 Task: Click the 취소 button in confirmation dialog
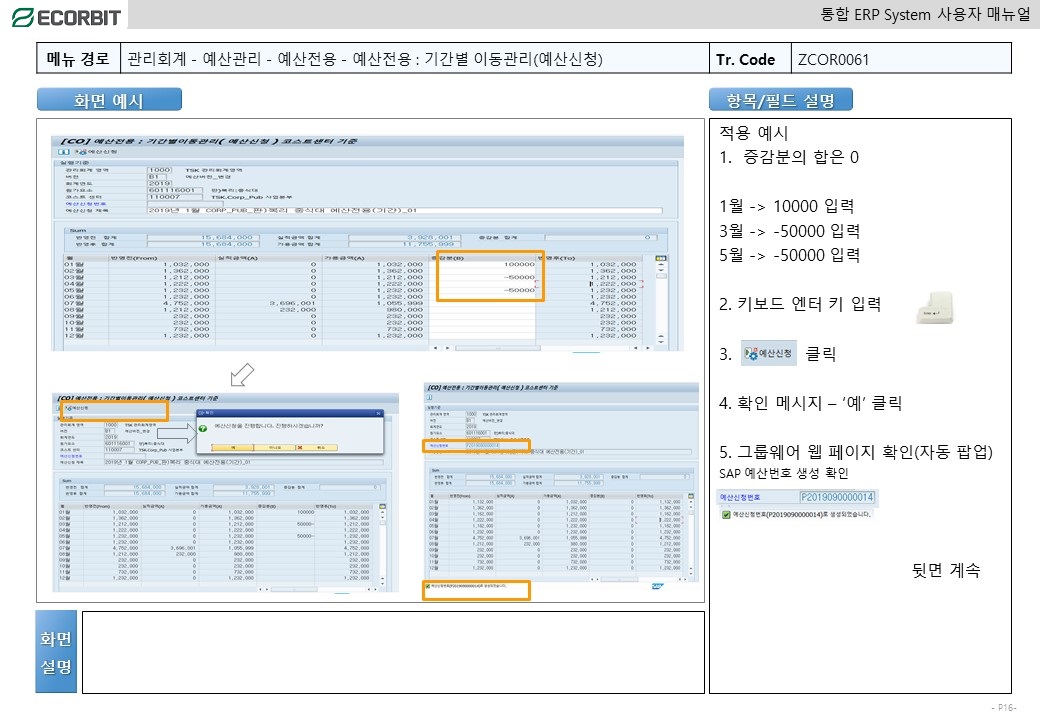[316, 448]
